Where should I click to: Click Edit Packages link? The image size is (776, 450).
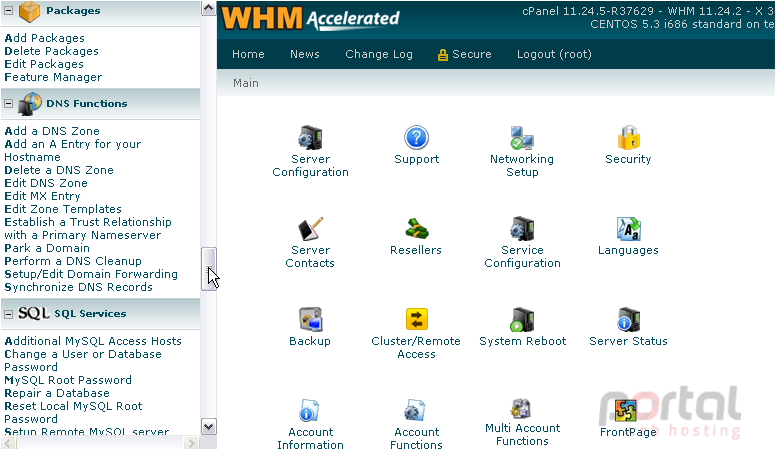click(x=44, y=64)
